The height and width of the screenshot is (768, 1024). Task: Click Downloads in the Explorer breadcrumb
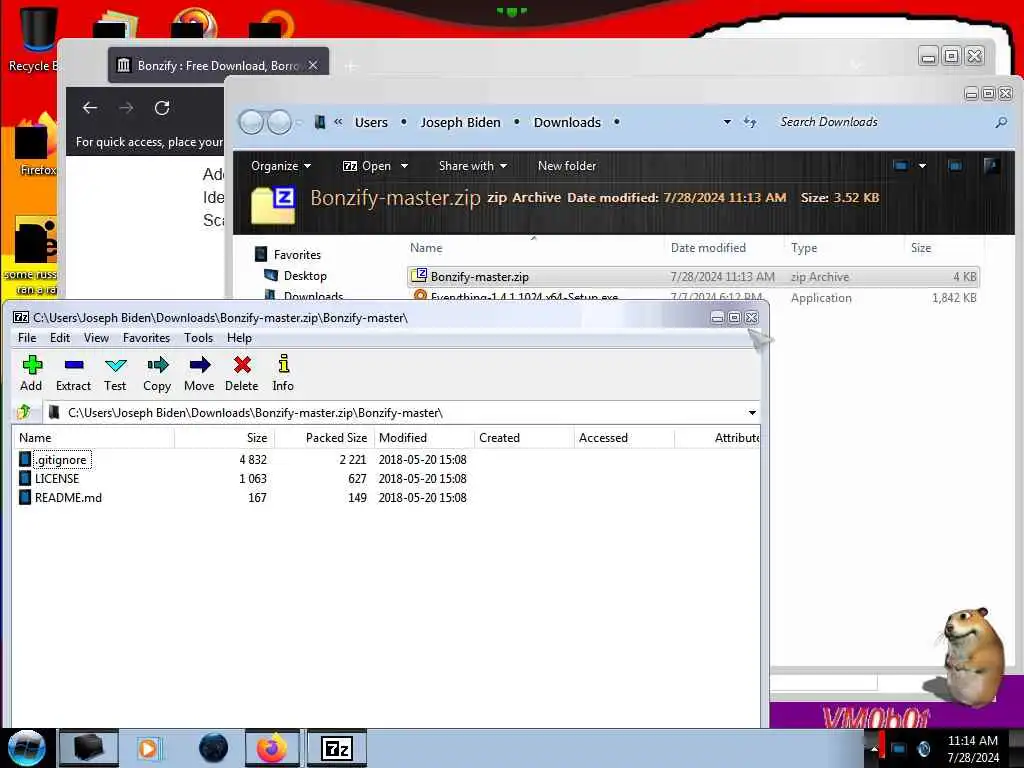pyautogui.click(x=567, y=122)
